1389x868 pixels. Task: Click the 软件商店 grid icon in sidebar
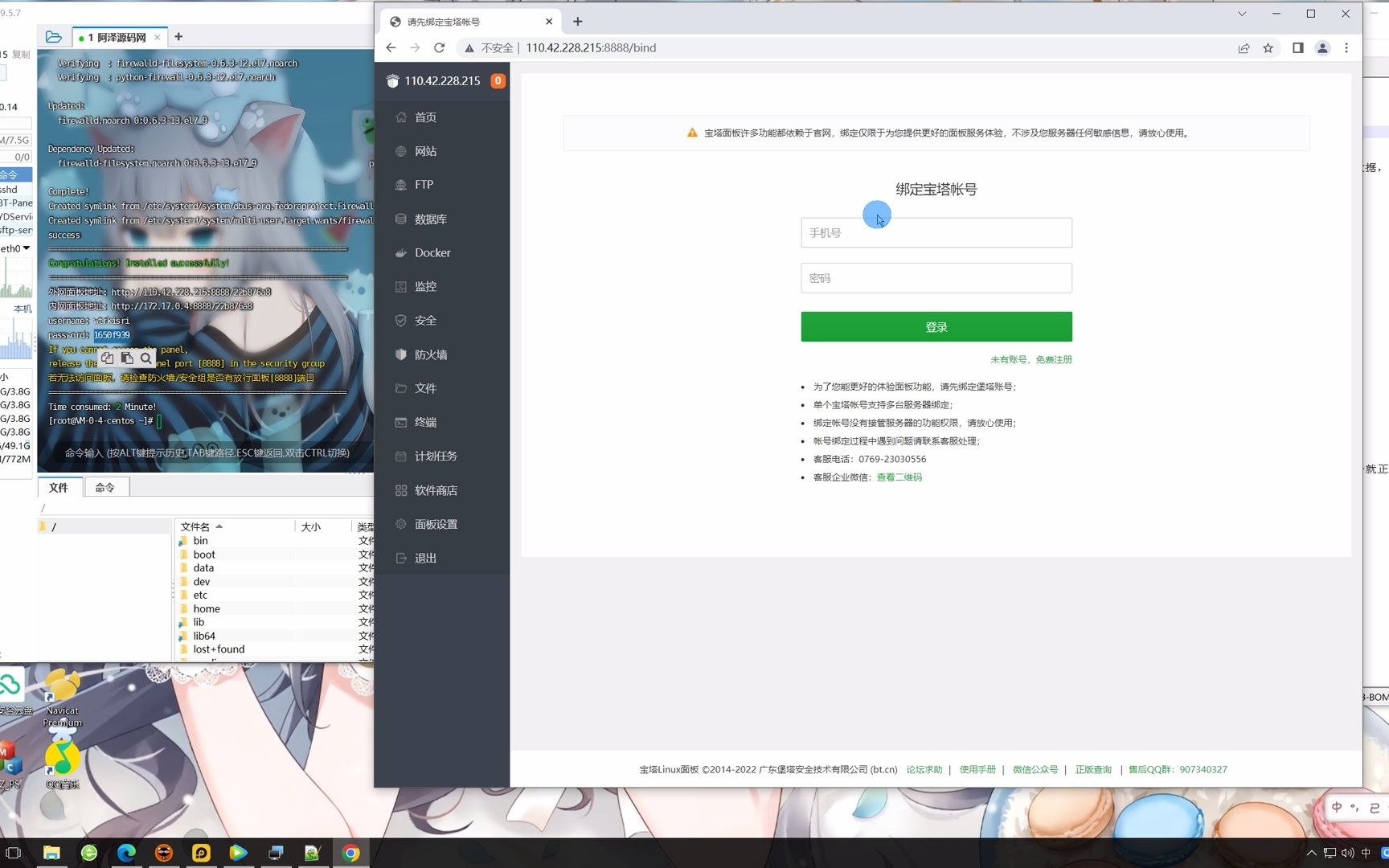401,490
